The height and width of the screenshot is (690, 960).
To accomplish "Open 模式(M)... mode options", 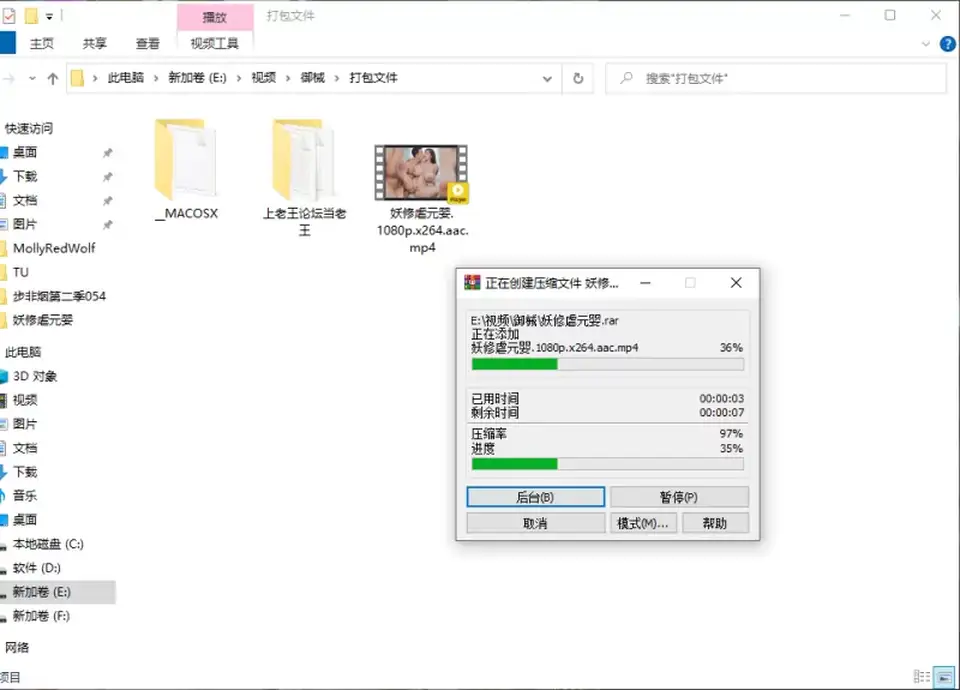I will (x=643, y=523).
